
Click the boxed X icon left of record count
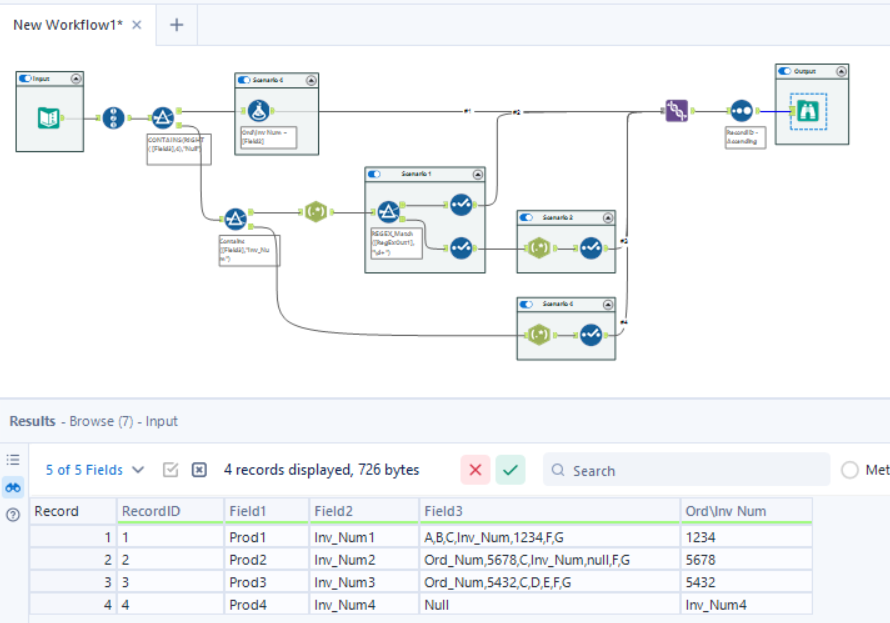[x=199, y=470]
